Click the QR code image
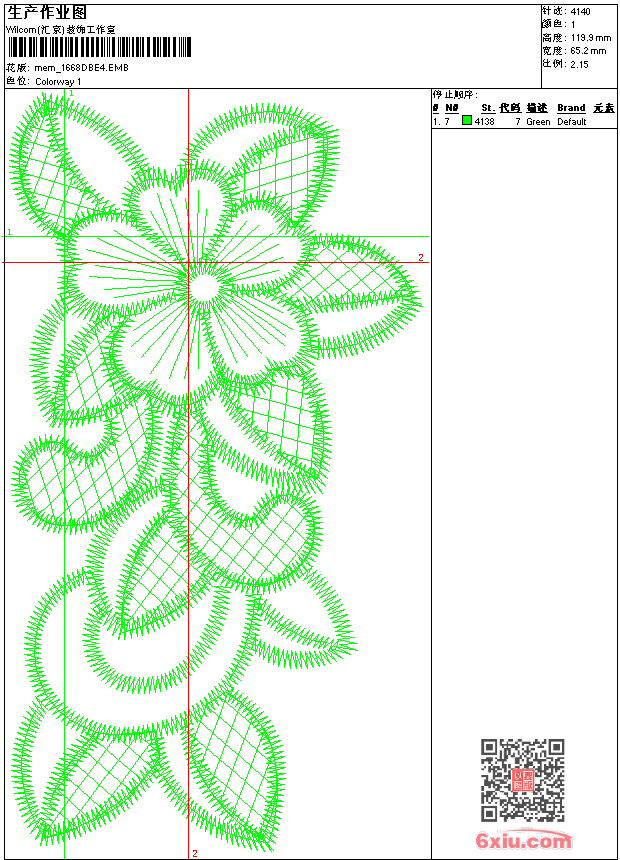The image size is (620, 860). [522, 780]
